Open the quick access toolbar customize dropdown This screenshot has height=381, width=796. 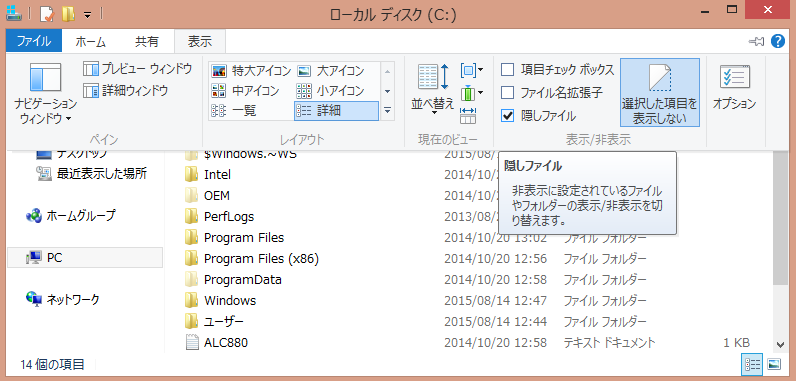pos(87,15)
